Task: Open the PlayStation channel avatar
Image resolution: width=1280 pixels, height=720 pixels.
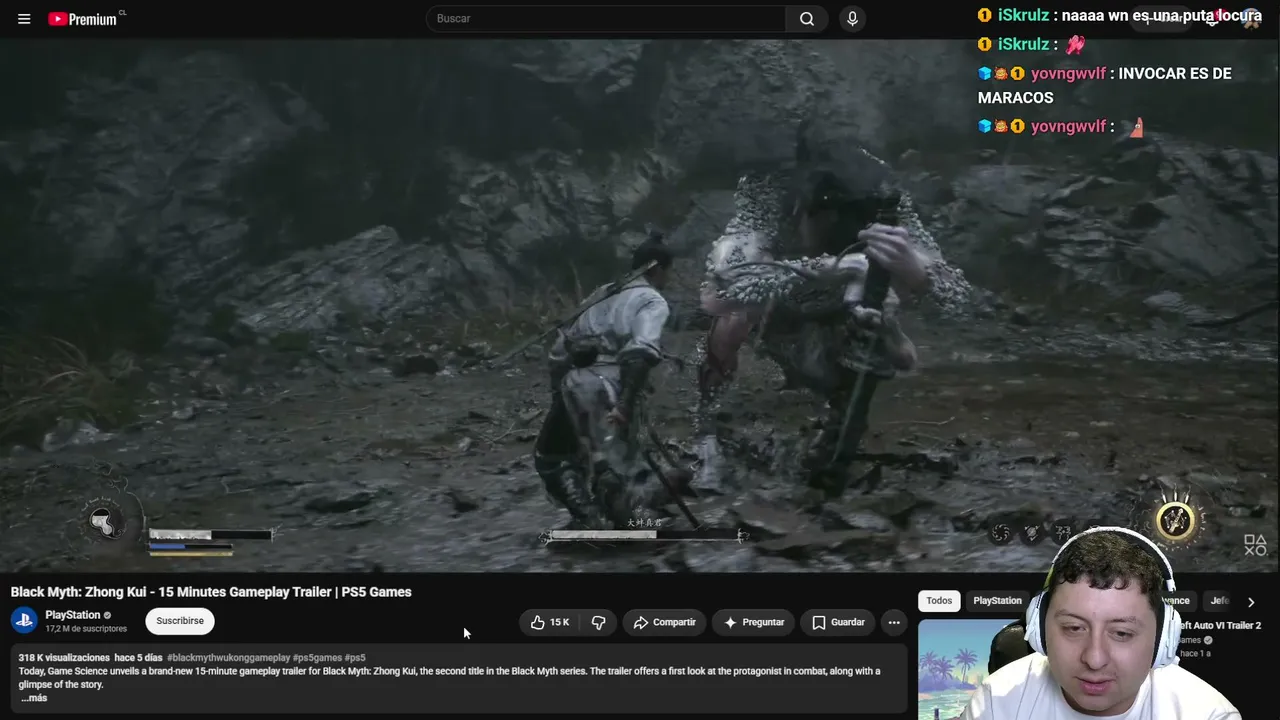Action: click(x=24, y=621)
